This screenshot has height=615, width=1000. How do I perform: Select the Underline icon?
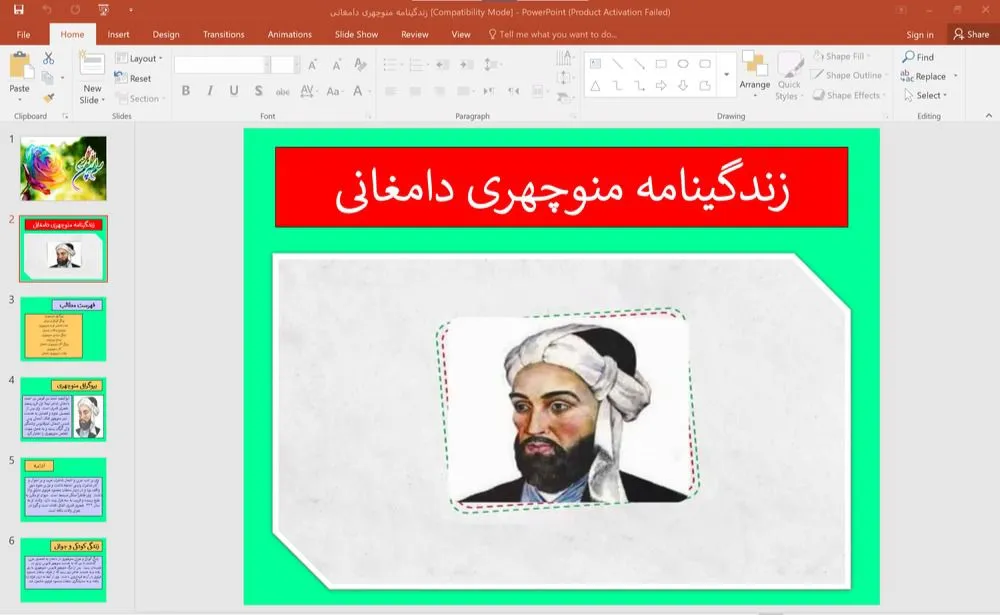[231, 90]
